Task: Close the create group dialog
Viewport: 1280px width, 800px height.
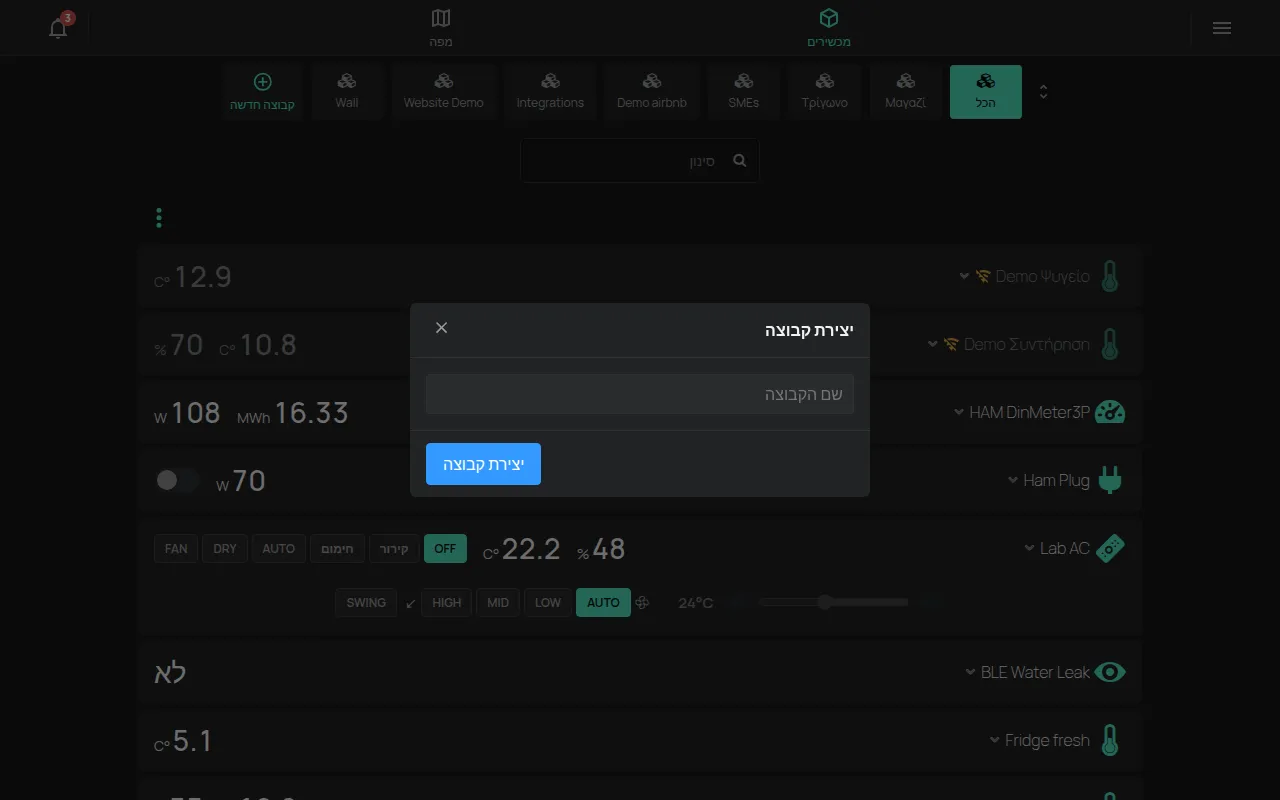Action: click(442, 328)
